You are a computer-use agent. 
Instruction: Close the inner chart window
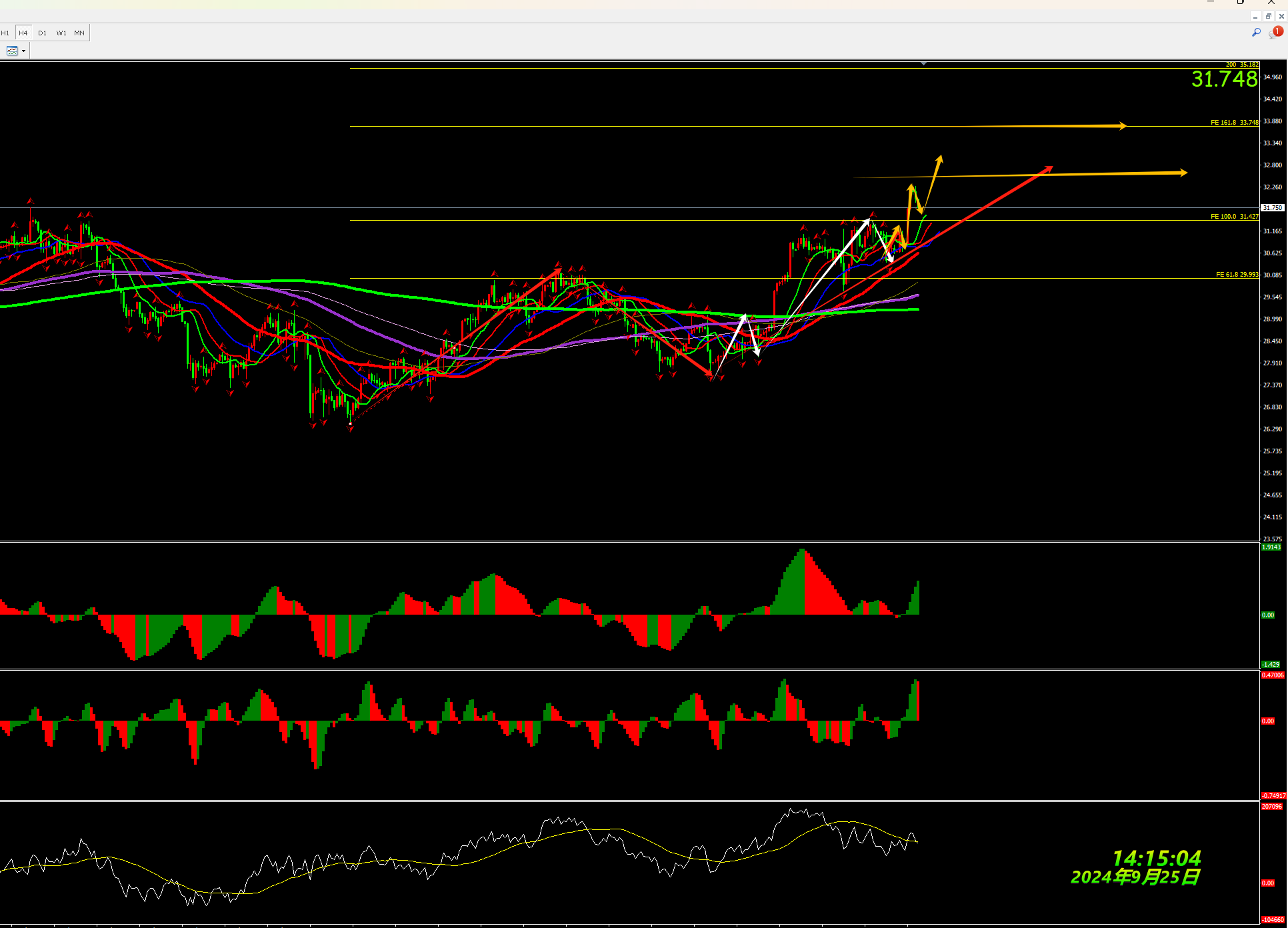[x=1281, y=17]
